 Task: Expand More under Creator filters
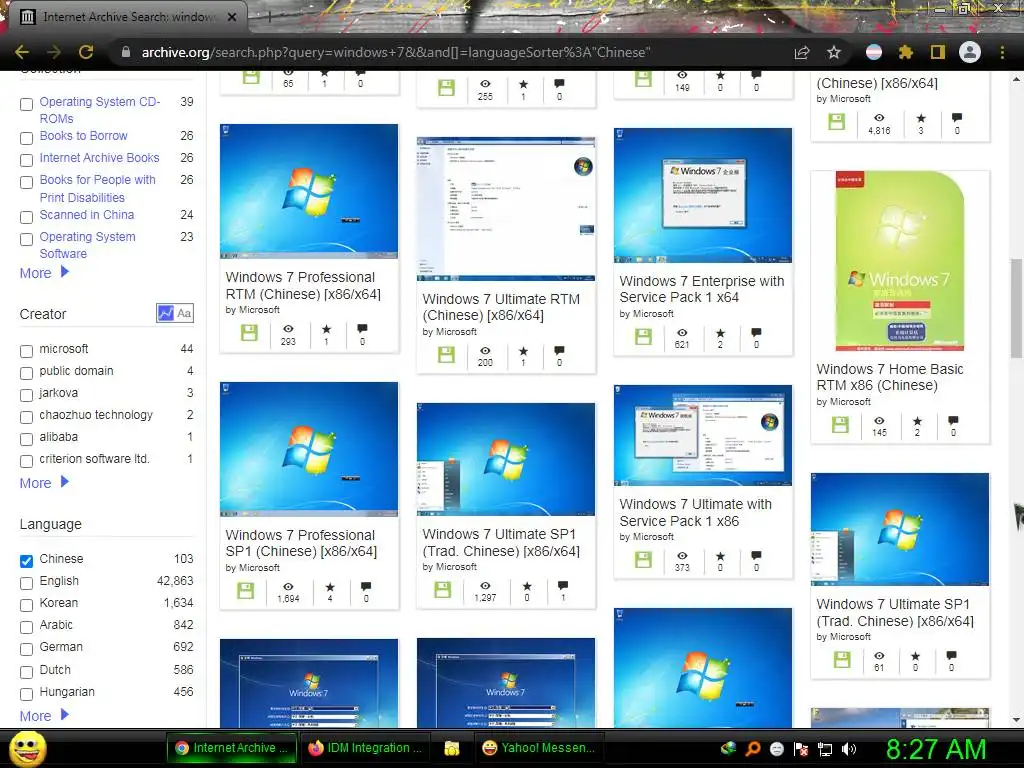pyautogui.click(x=44, y=483)
